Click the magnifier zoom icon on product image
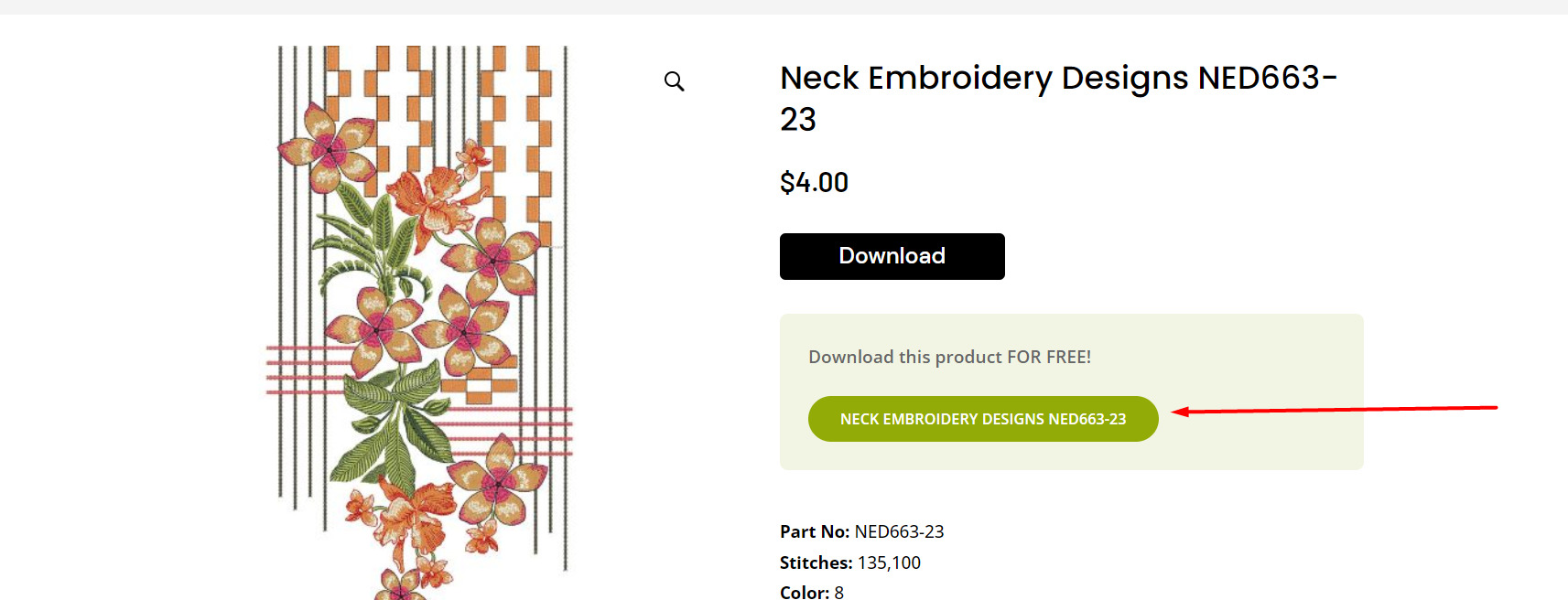1568x600 pixels. [x=675, y=81]
